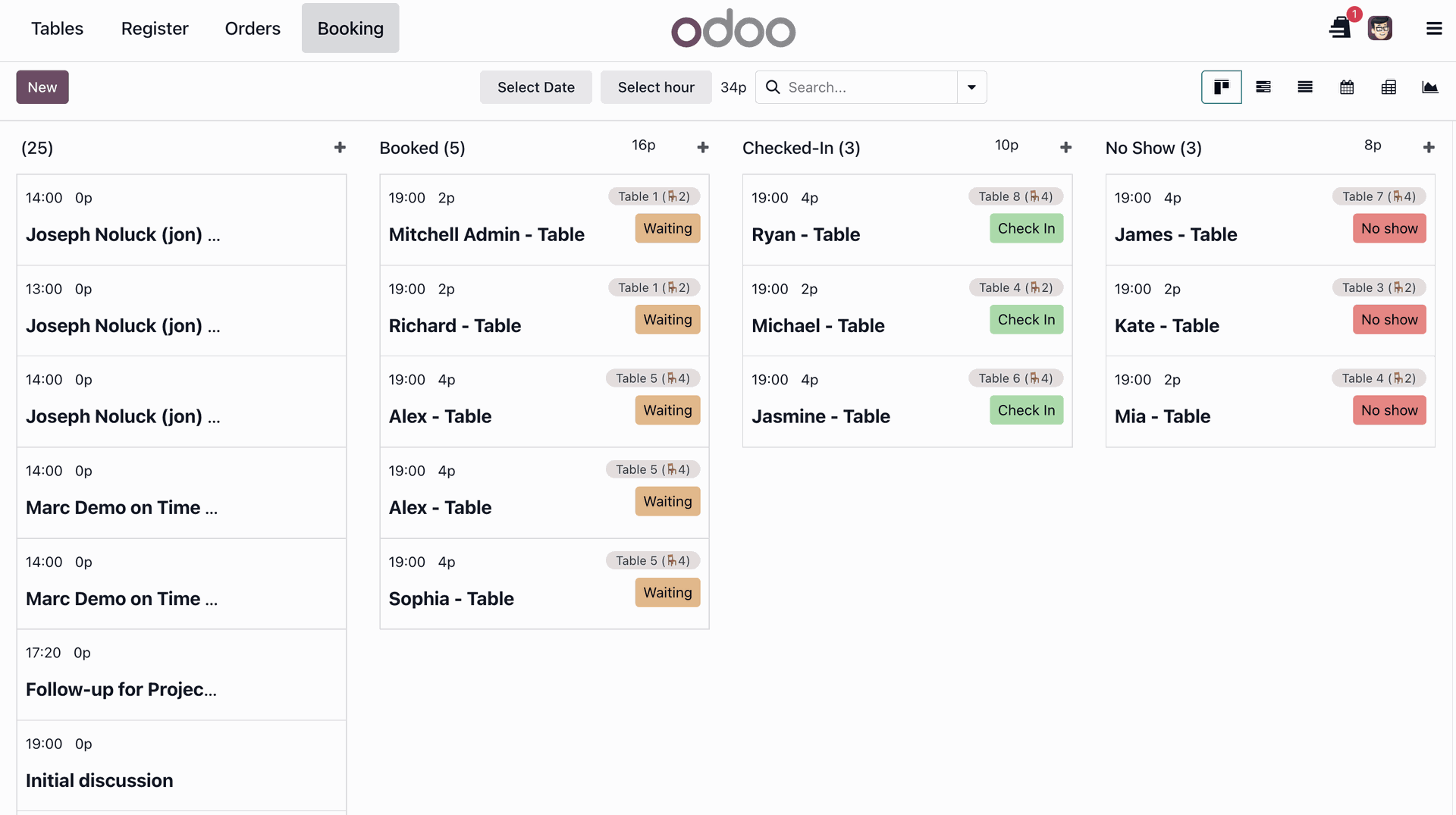Open the Pivot table view
Image resolution: width=1456 pixels, height=815 pixels.
[1388, 87]
